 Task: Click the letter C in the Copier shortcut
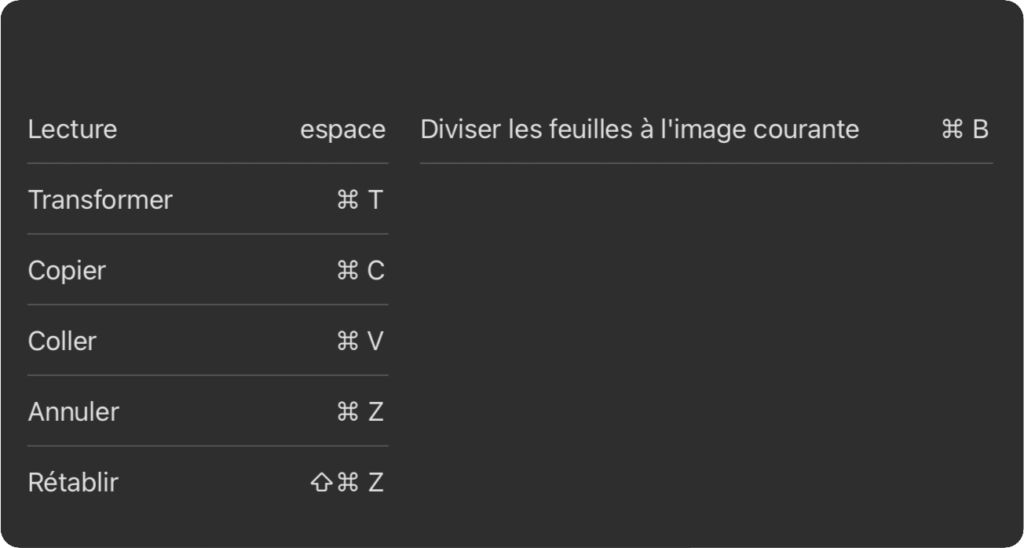tap(376, 270)
